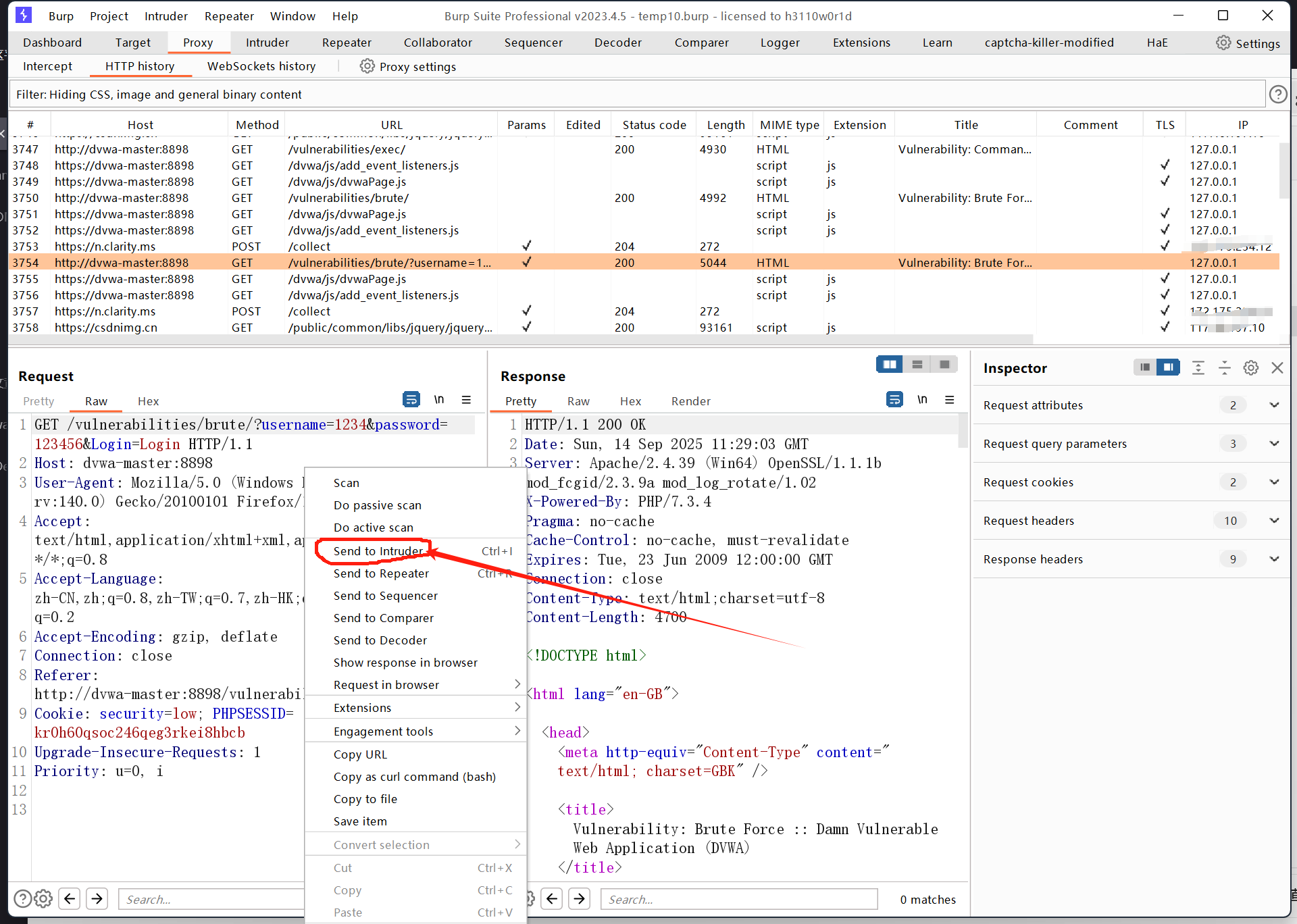Switch response view to Raw
This screenshot has width=1297, height=924.
[578, 401]
